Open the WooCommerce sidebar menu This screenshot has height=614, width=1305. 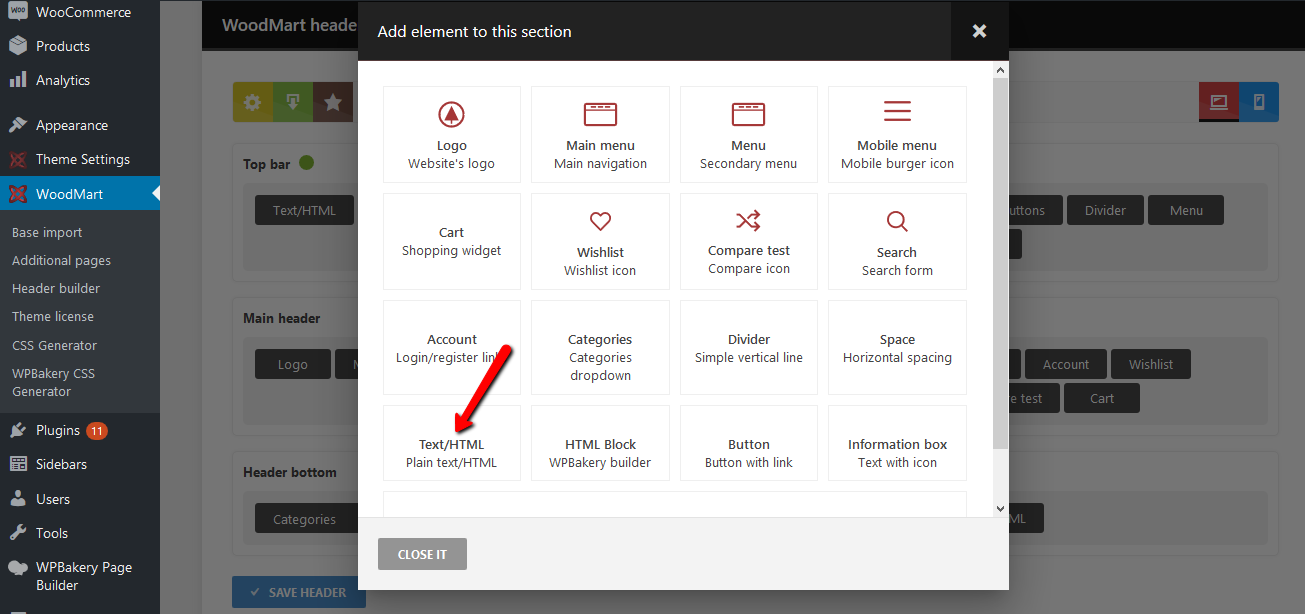(80, 12)
